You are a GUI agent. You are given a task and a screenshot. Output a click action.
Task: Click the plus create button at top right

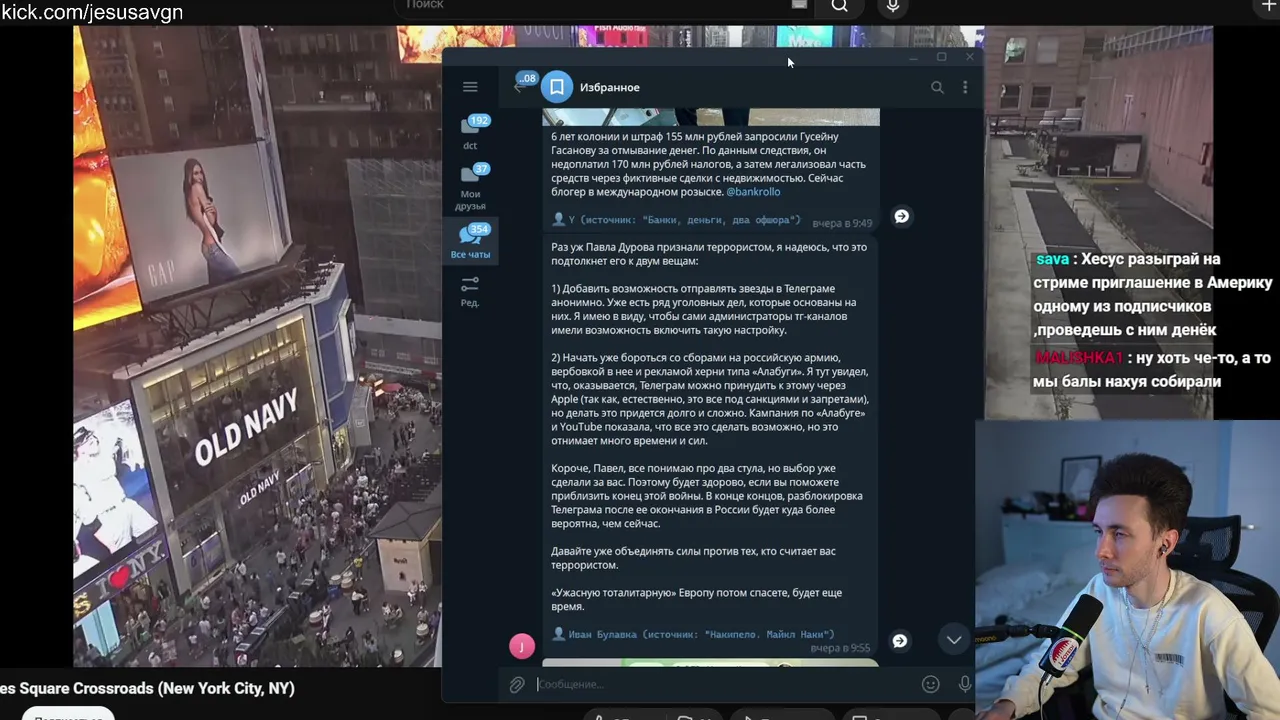(1269, 6)
